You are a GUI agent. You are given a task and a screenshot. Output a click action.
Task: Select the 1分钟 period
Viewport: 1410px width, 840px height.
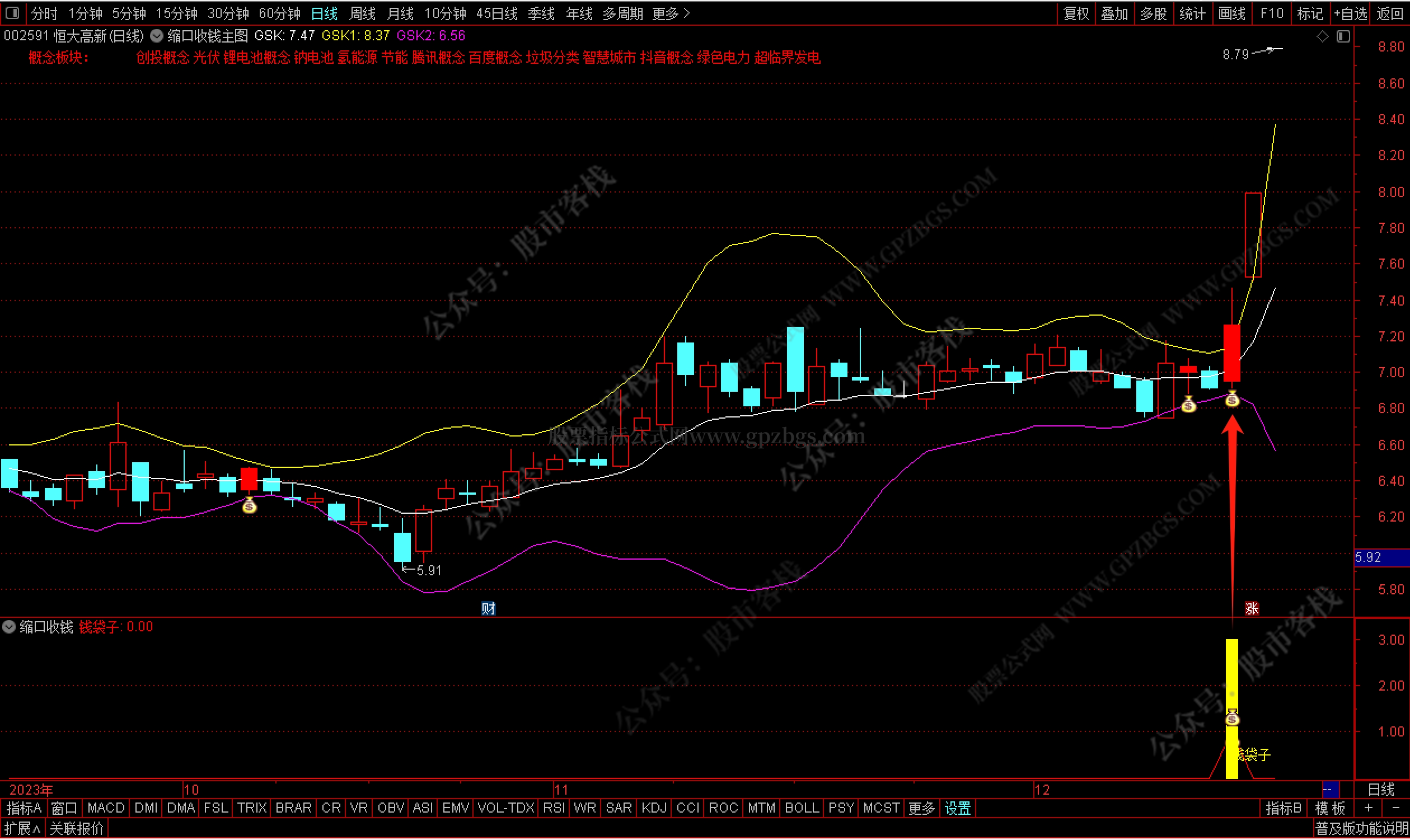(x=85, y=13)
